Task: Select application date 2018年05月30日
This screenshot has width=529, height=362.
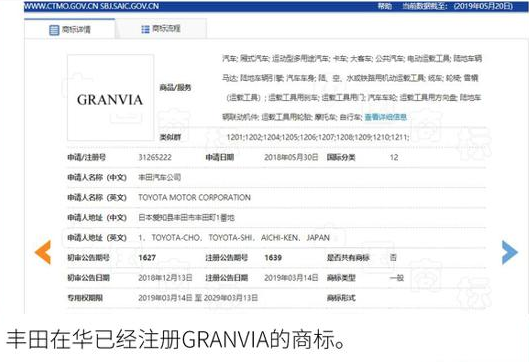Action: (x=291, y=157)
